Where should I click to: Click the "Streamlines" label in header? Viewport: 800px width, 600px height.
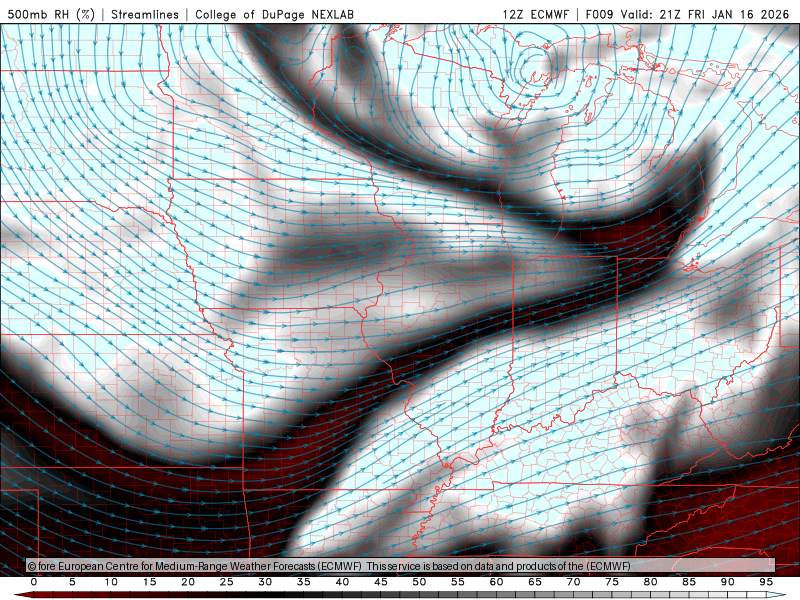[x=145, y=14]
